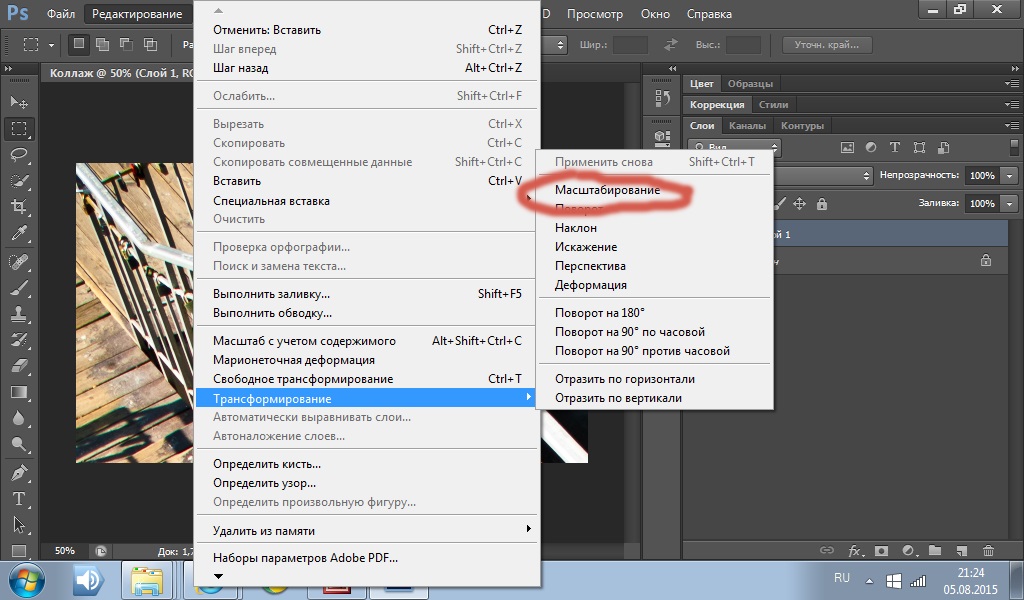Select the Gradient tool
1024x600 pixels.
pos(19,392)
